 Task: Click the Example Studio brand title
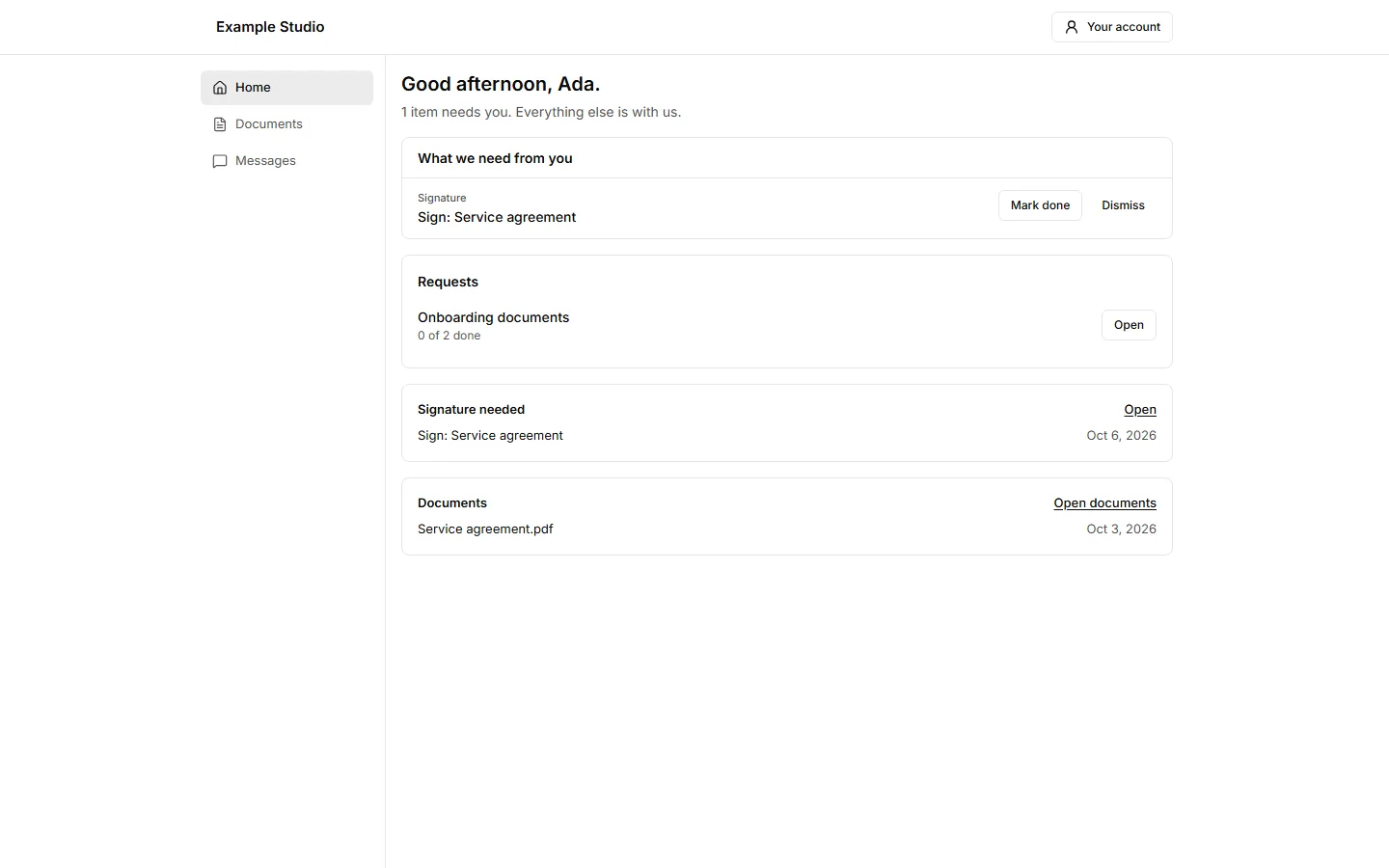click(270, 27)
